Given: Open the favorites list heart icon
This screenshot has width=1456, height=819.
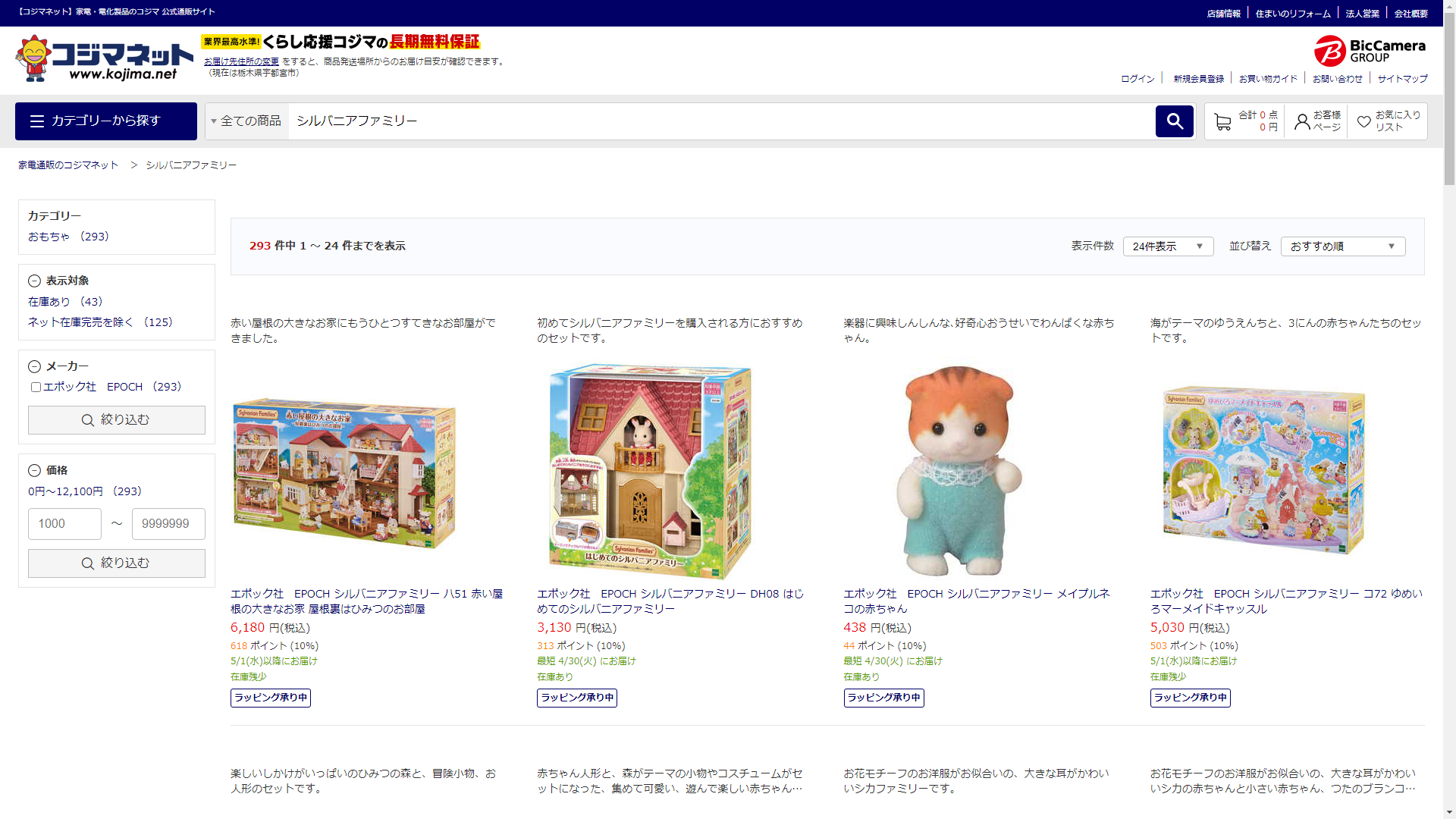Looking at the screenshot, I should pos(1363,121).
